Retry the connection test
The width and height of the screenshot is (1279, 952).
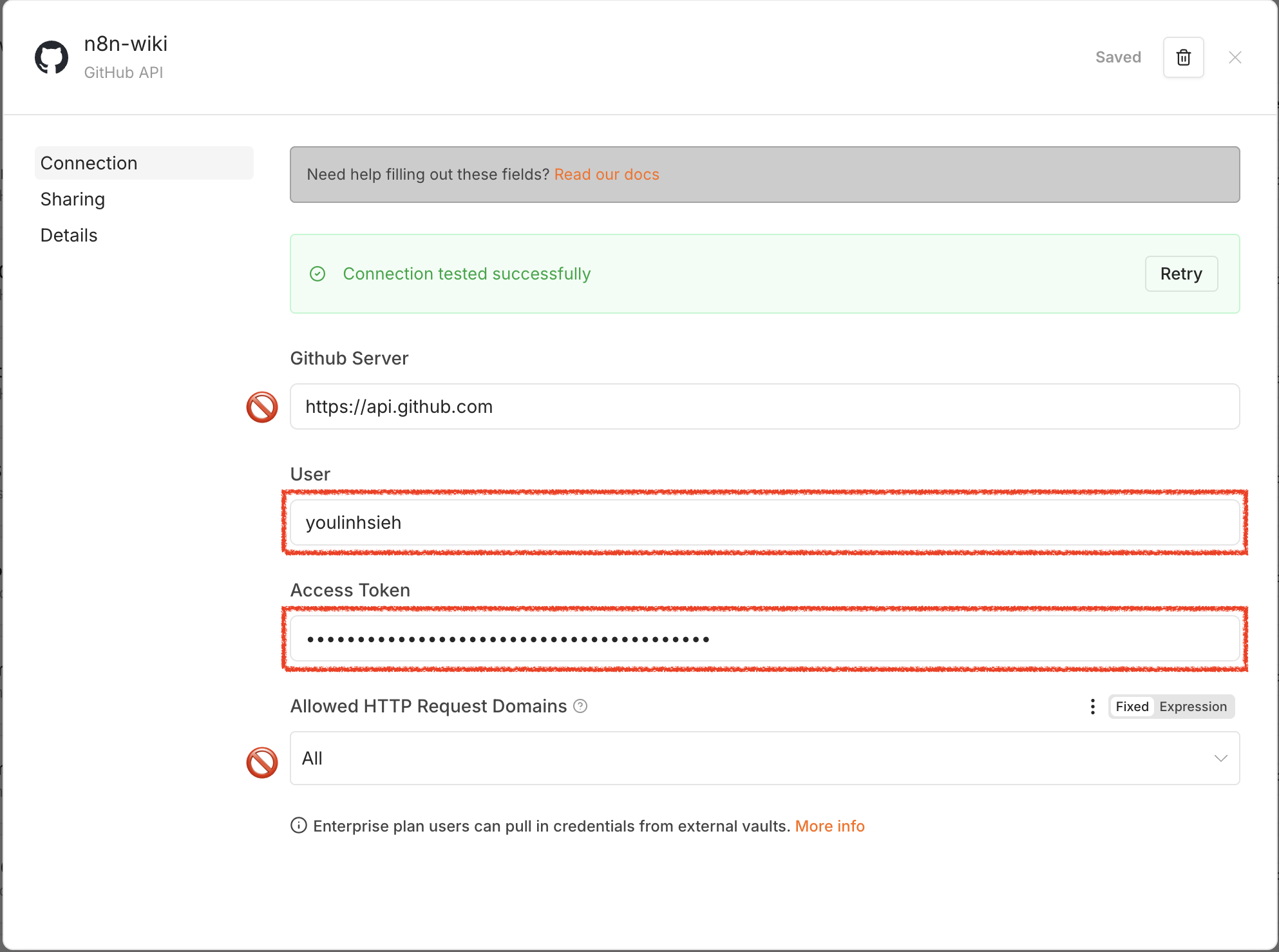click(x=1181, y=274)
